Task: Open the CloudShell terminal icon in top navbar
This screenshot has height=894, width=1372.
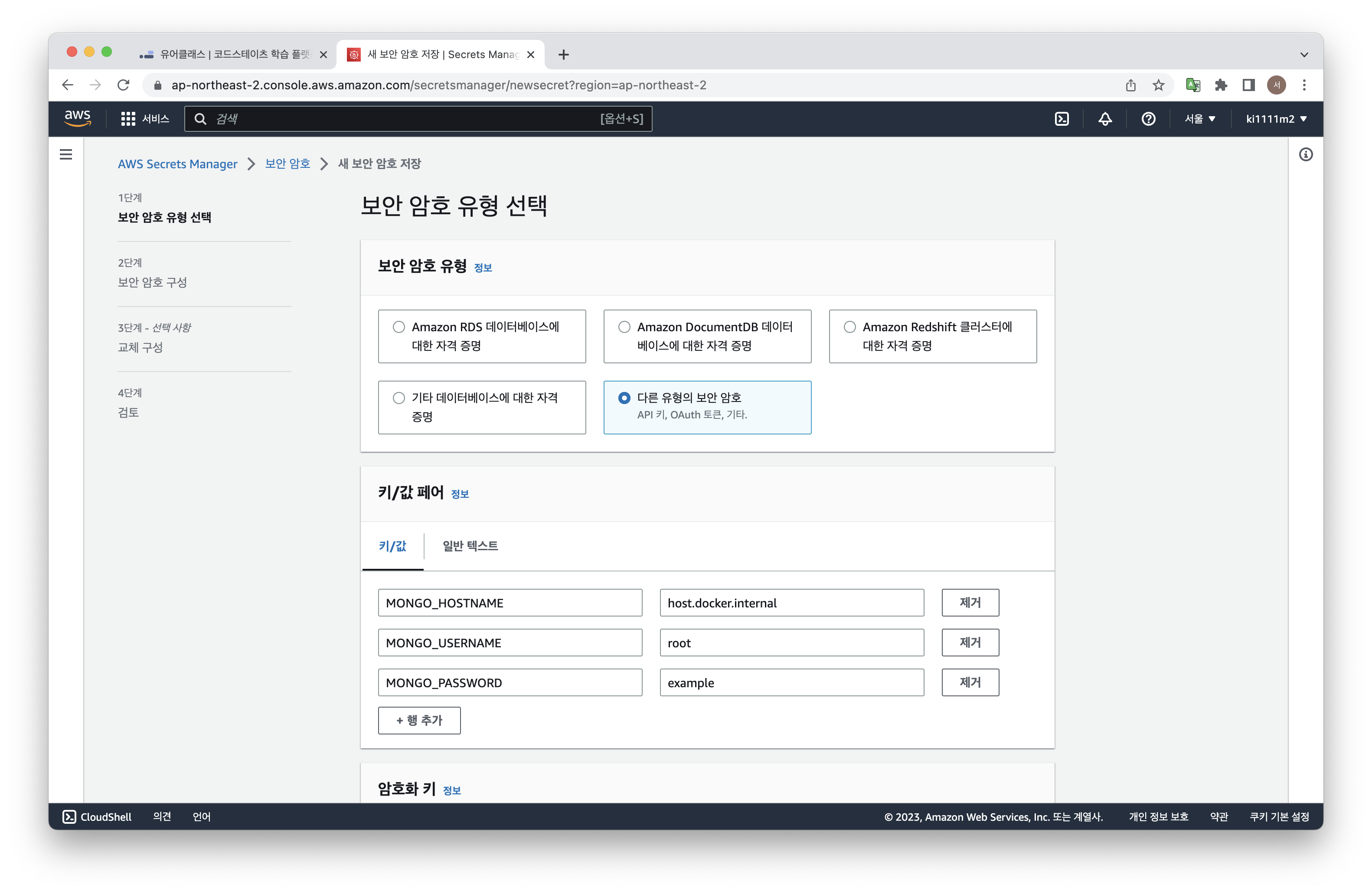Action: 1061,119
